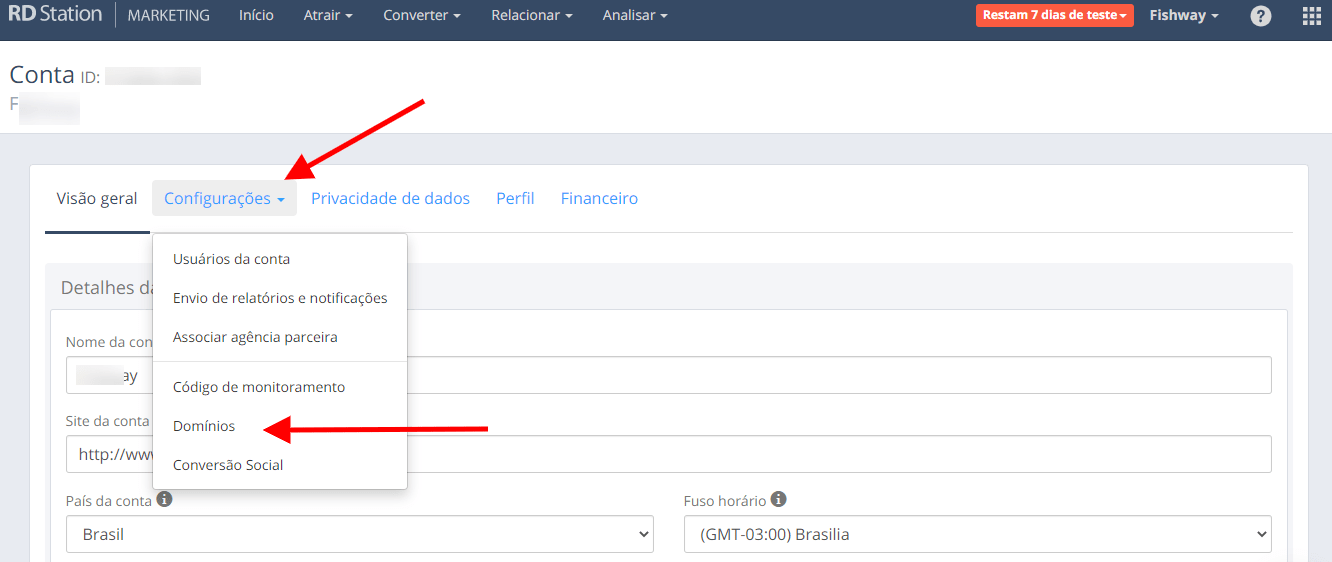Click into the Site da conta field

840,454
